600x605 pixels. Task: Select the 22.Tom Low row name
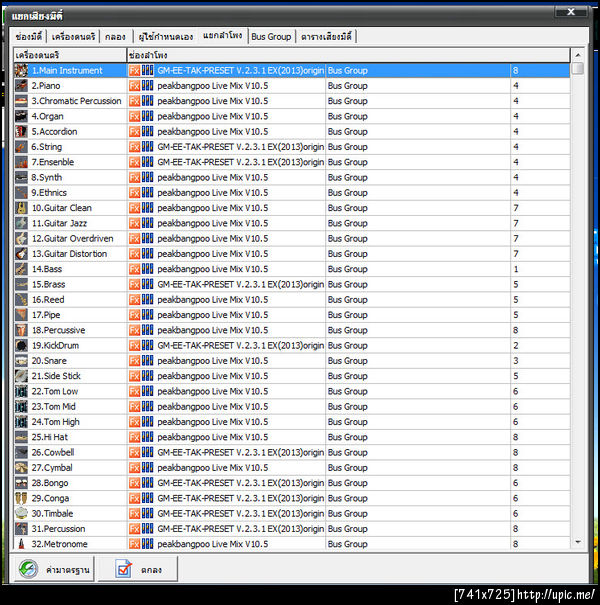(55, 391)
